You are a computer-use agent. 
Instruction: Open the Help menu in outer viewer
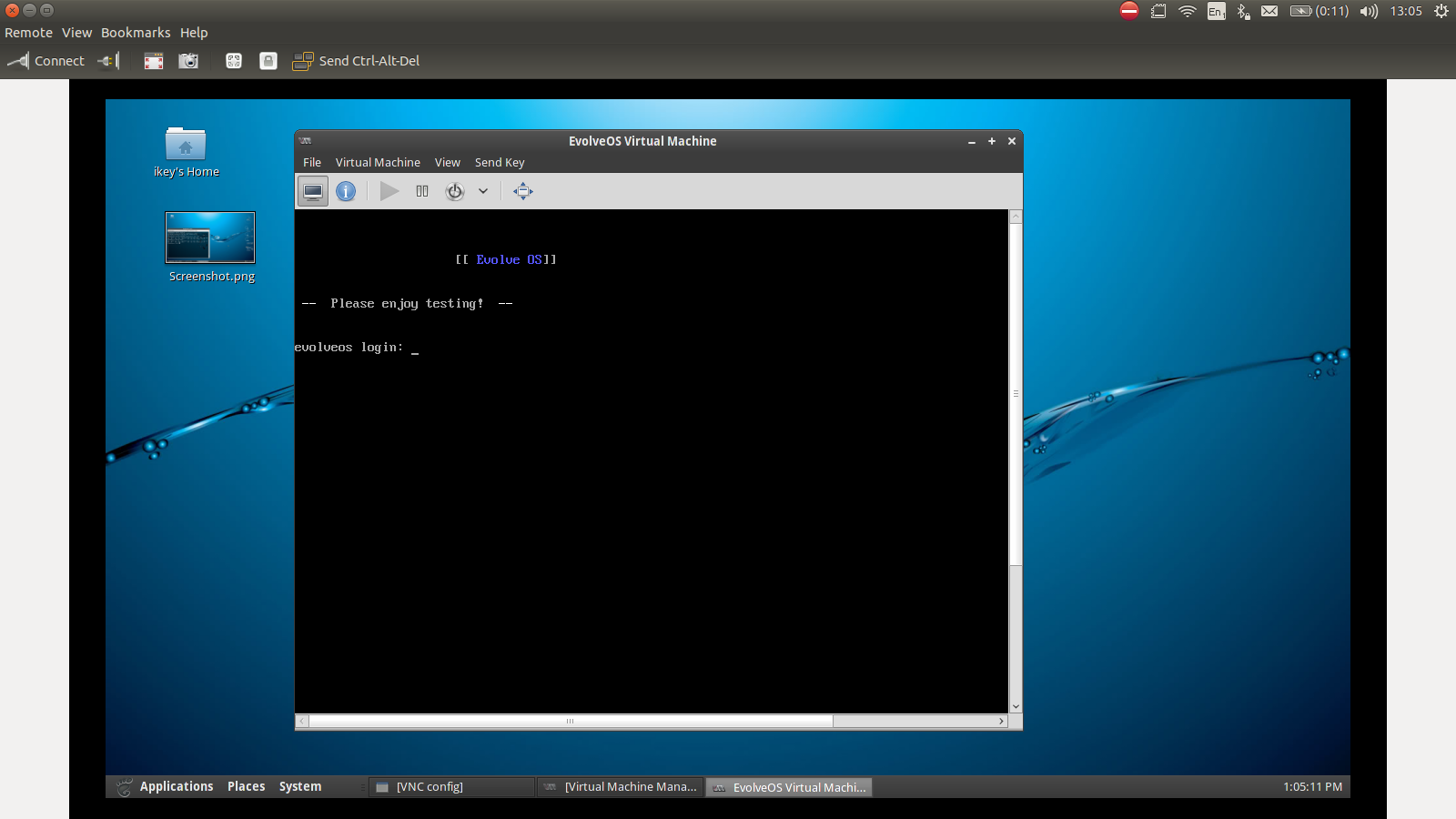(x=194, y=33)
